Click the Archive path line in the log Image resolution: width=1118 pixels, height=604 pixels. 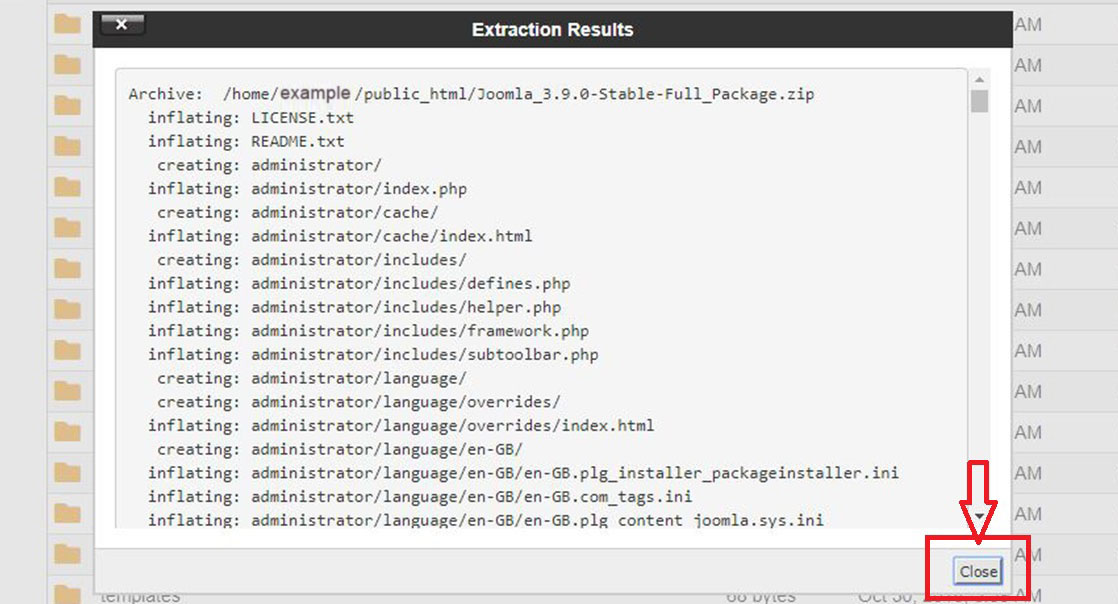(471, 94)
